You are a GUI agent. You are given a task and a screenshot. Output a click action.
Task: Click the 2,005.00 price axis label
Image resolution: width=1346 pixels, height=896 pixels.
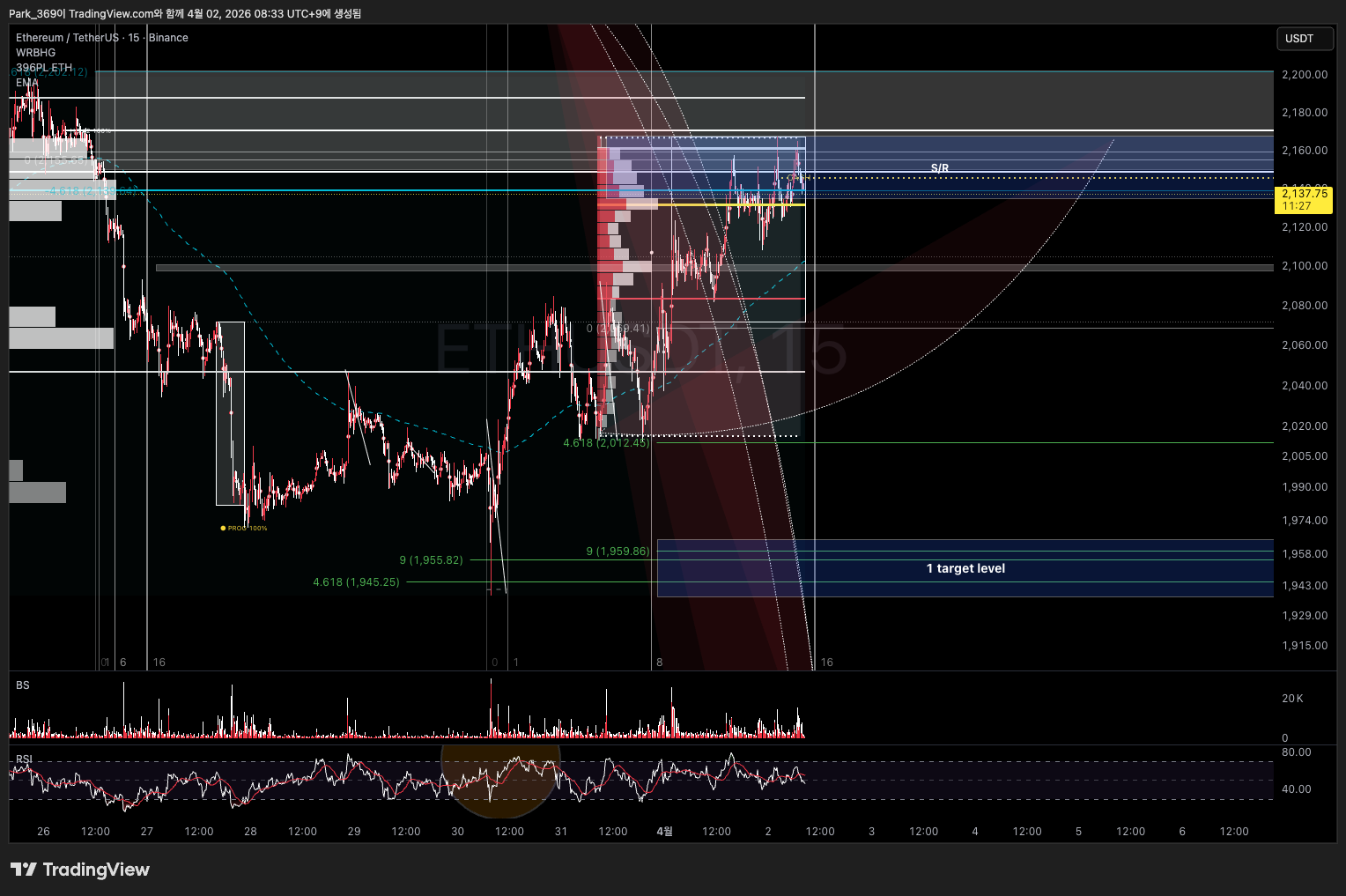[x=1305, y=456]
